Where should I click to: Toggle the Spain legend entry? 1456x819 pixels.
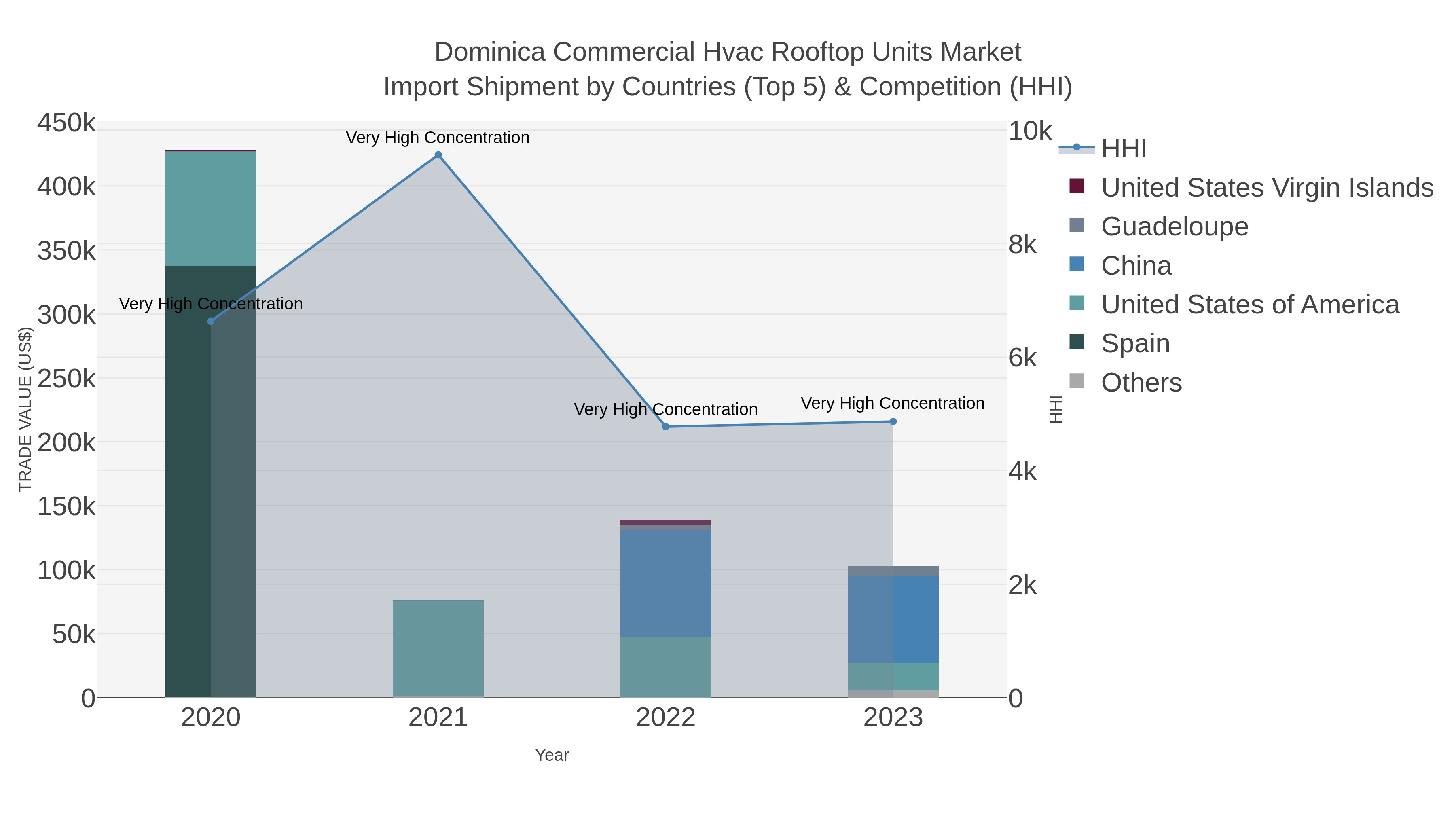point(1120,343)
